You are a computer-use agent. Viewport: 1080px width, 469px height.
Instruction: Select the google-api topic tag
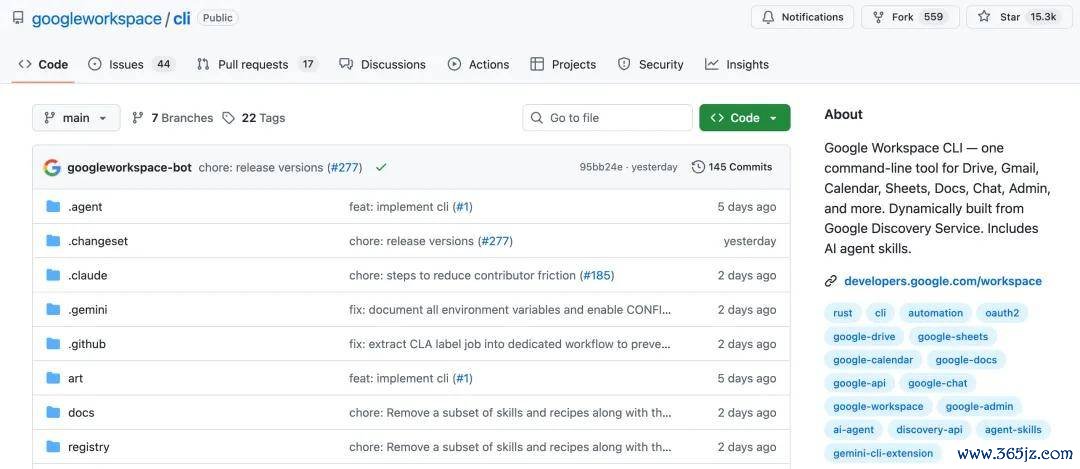point(860,383)
